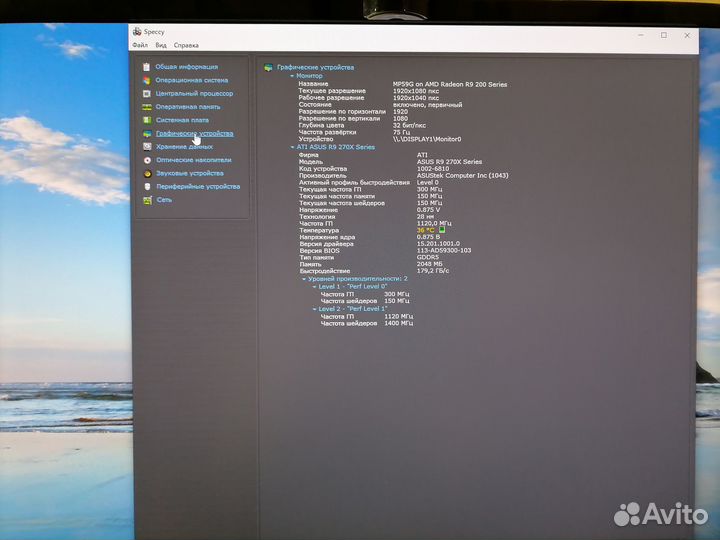Click the Системная плата motherboard icon
The image size is (720, 540).
147,120
